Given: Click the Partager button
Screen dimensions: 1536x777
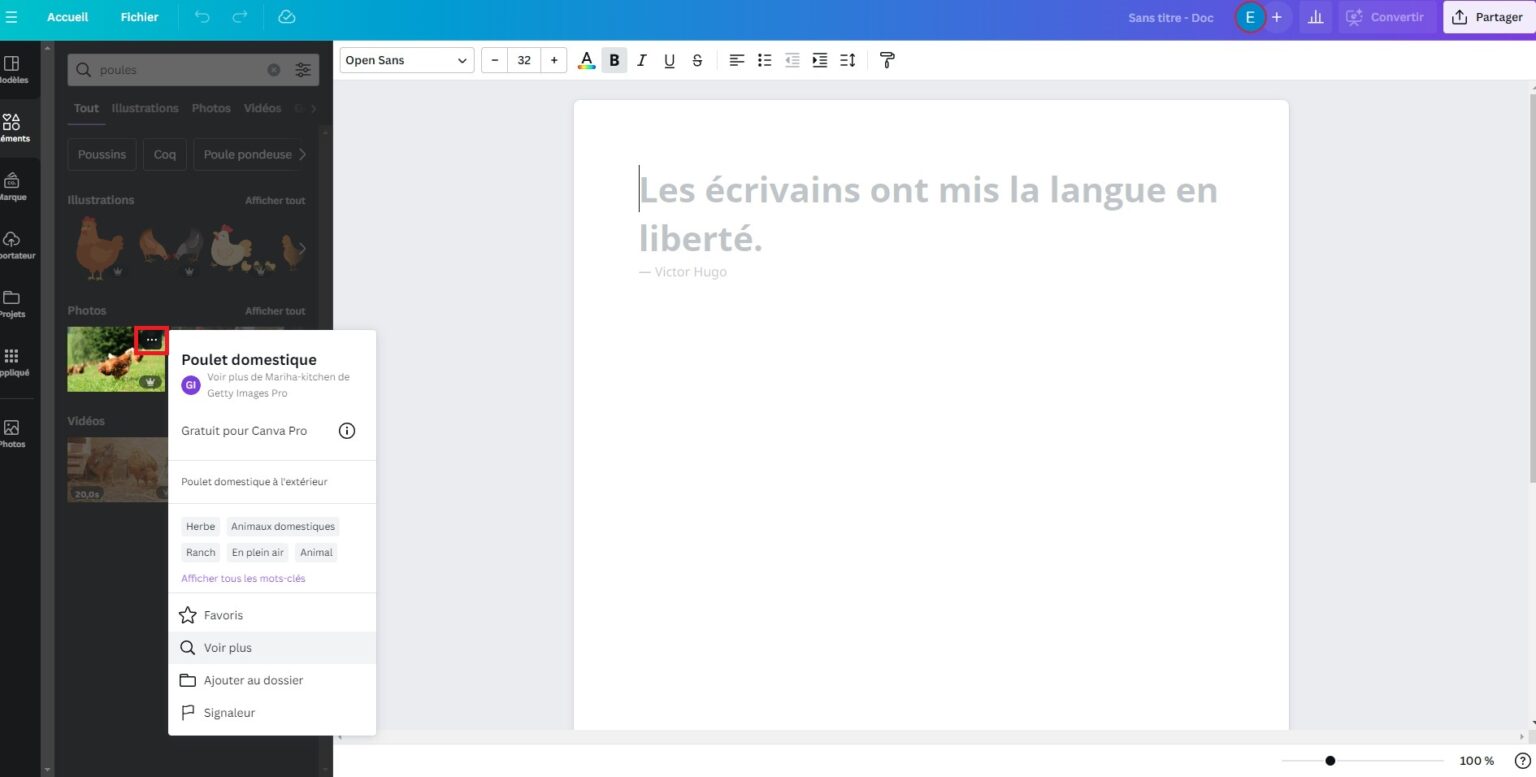Looking at the screenshot, I should tap(1489, 17).
